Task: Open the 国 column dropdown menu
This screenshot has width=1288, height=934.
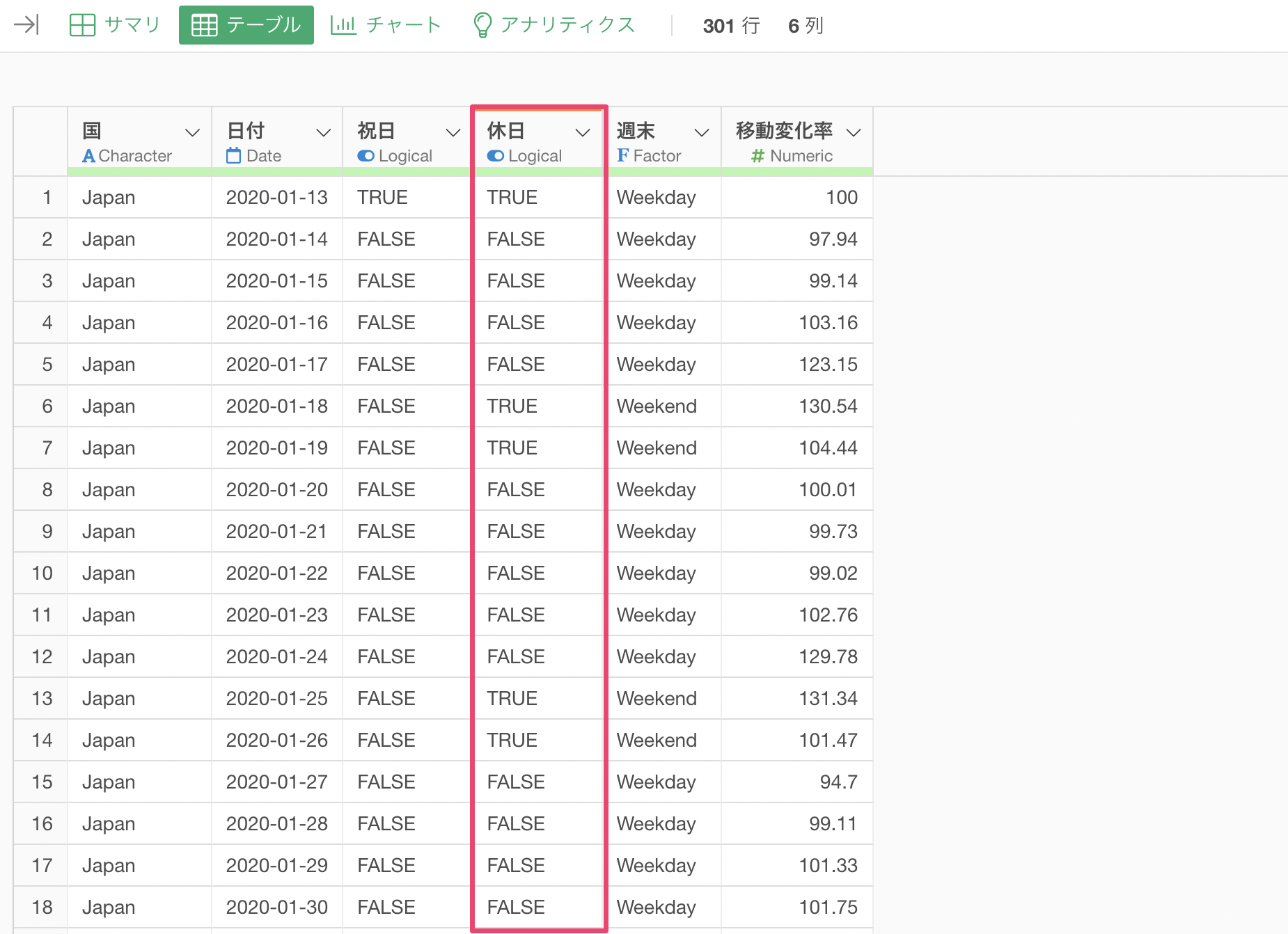Action: click(x=192, y=132)
